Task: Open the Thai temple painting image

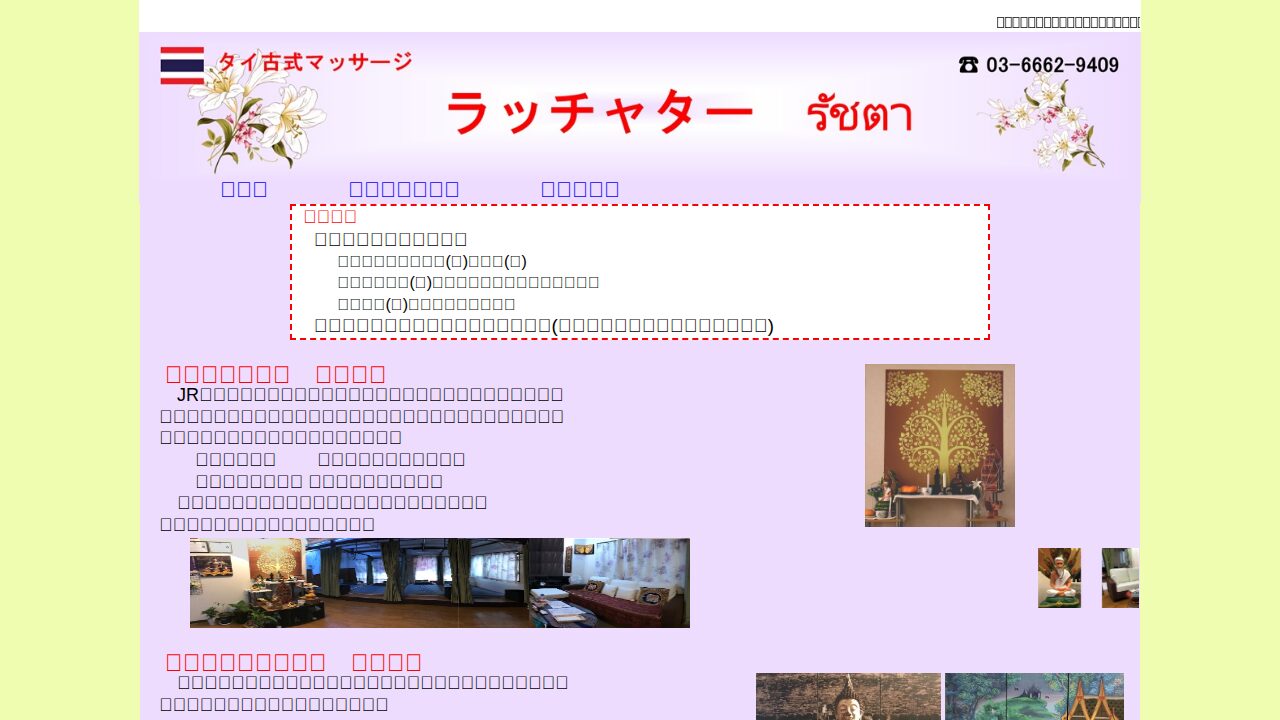Action: point(1034,696)
